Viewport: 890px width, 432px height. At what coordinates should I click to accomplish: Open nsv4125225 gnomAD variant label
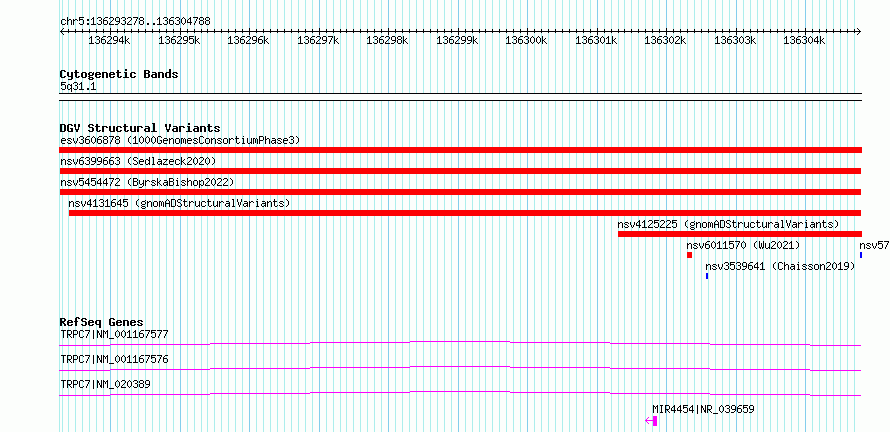point(728,224)
